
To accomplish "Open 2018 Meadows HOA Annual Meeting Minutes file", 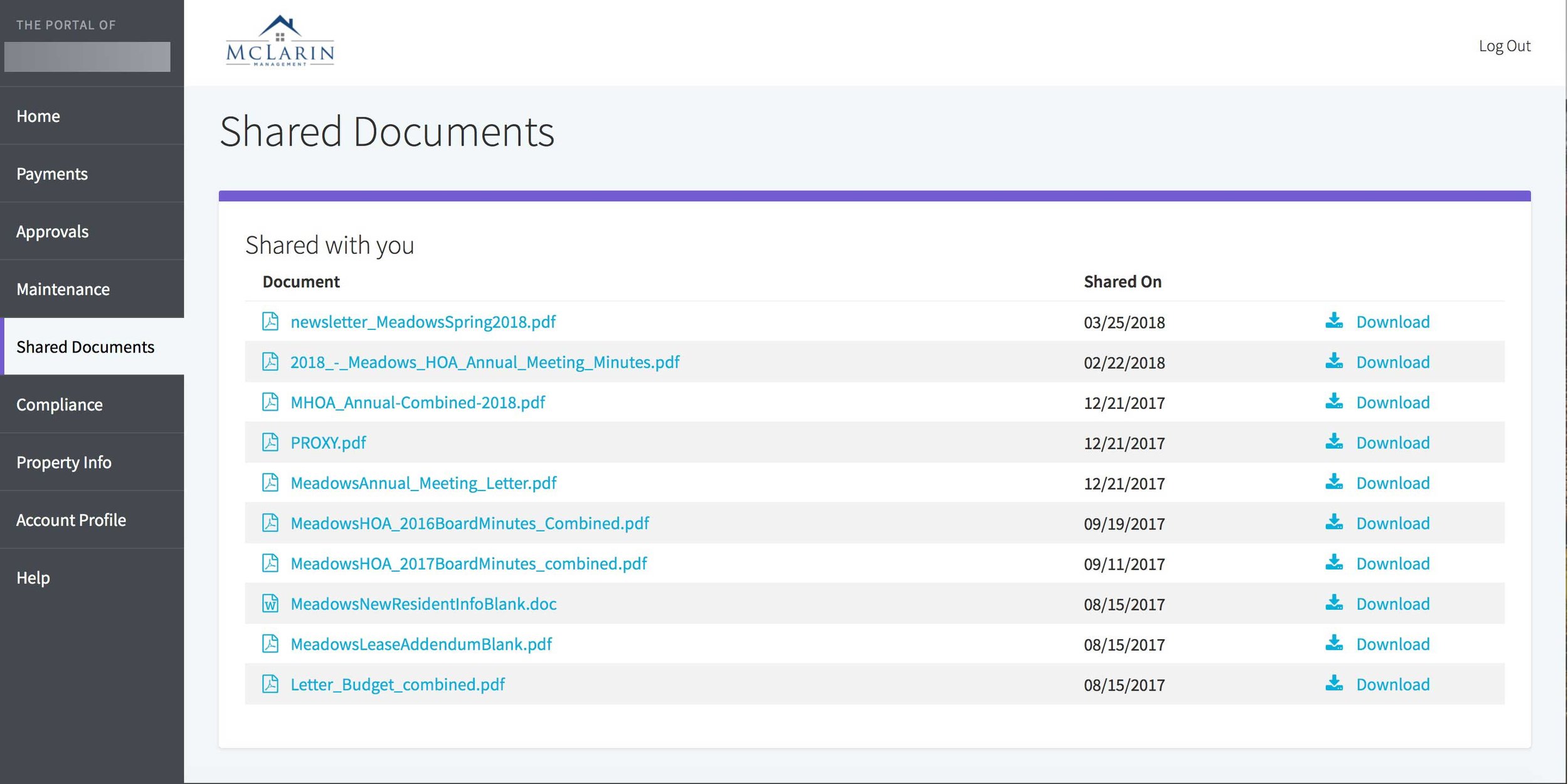I will pos(484,362).
